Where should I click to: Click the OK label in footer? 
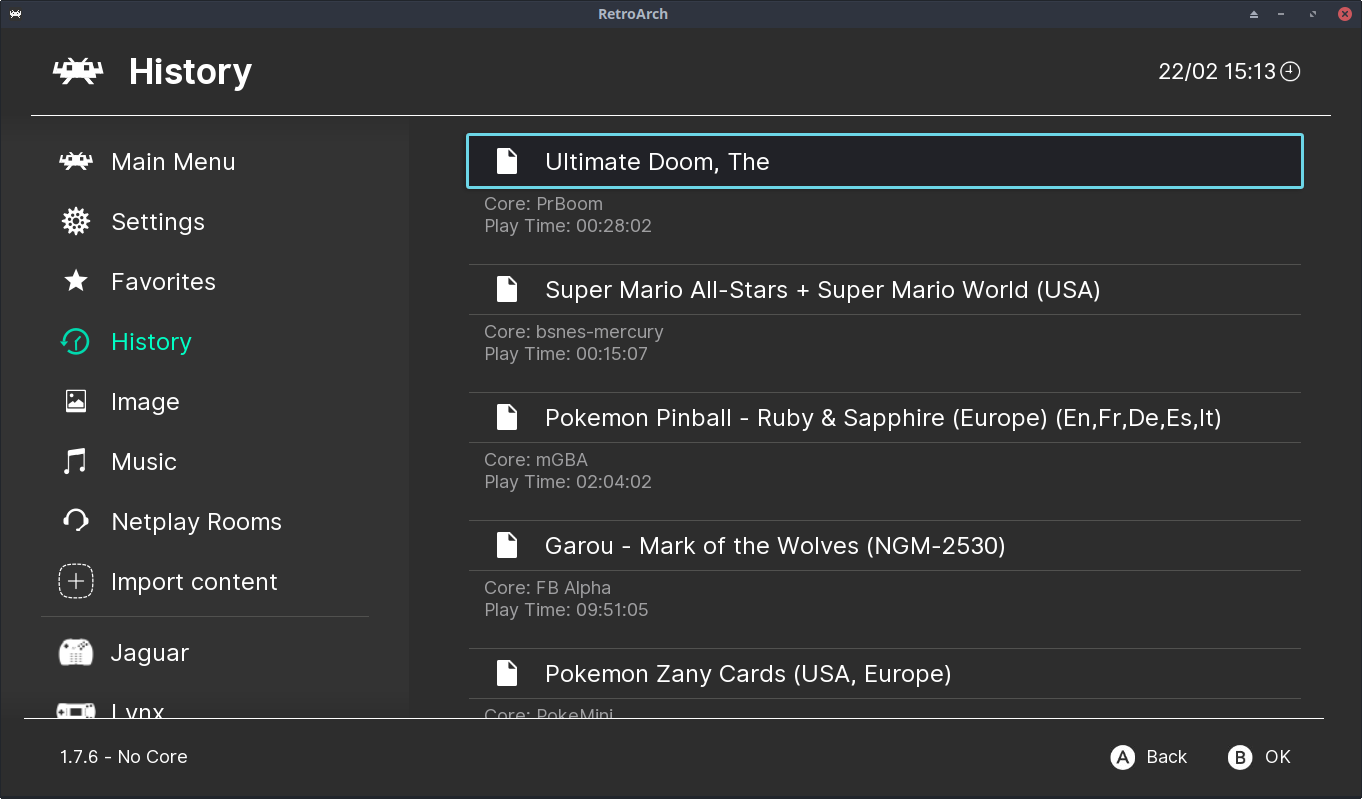(1278, 757)
